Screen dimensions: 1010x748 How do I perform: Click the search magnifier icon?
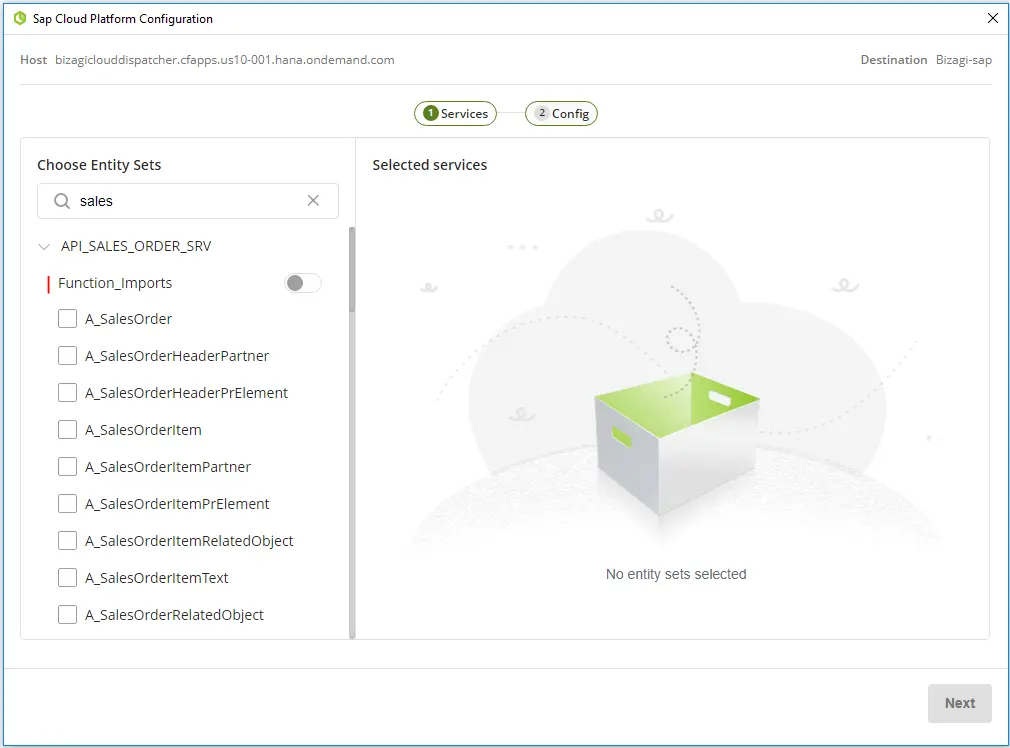coord(62,201)
